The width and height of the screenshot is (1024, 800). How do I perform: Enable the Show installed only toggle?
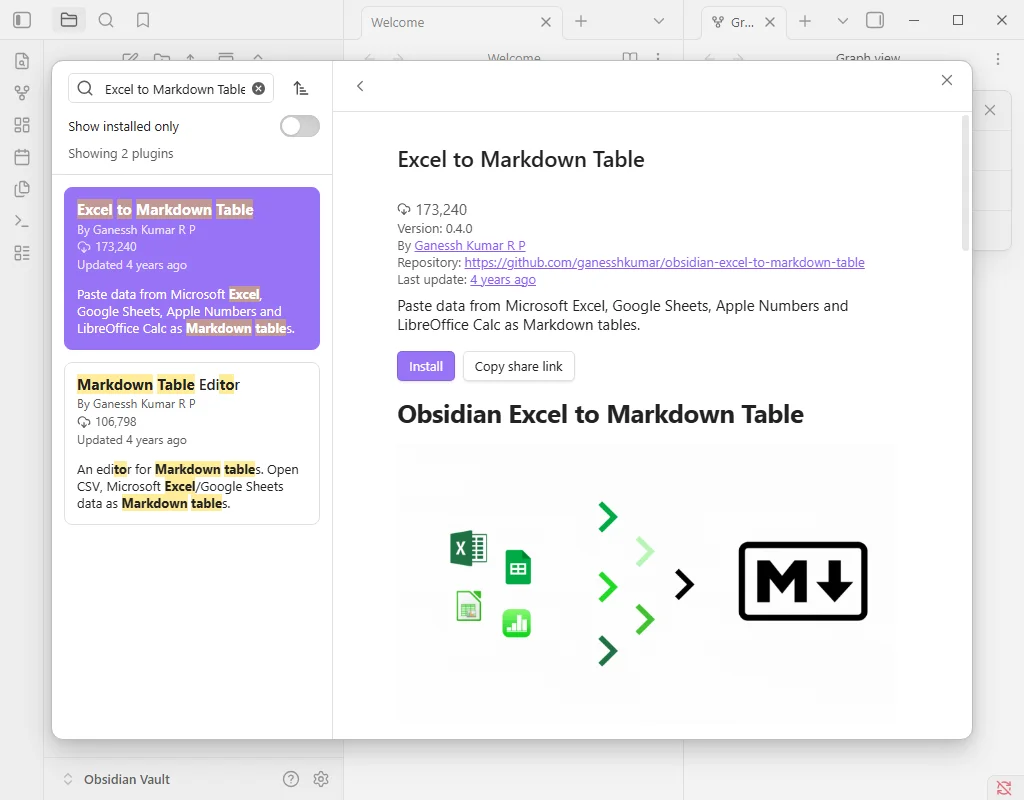pos(299,126)
